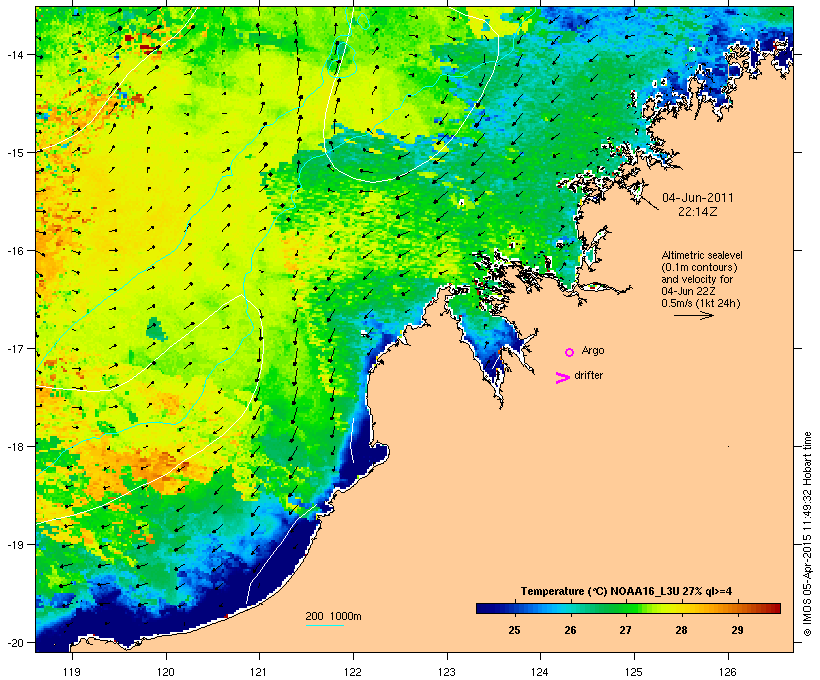This screenshot has height=680, width=820.
Task: Click the IMOS copyright timestamp text
Action: (807, 534)
